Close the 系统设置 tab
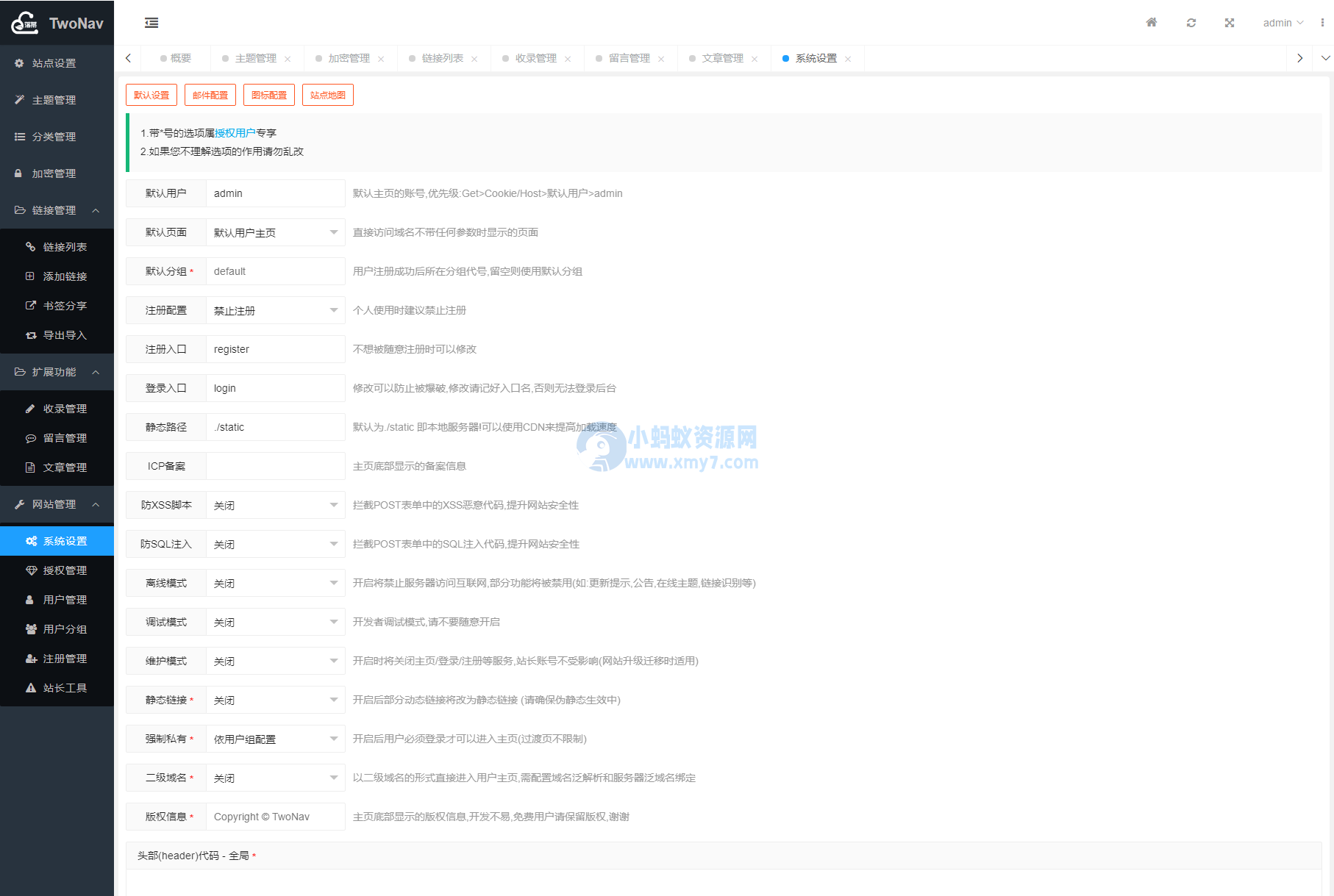 pyautogui.click(x=848, y=59)
